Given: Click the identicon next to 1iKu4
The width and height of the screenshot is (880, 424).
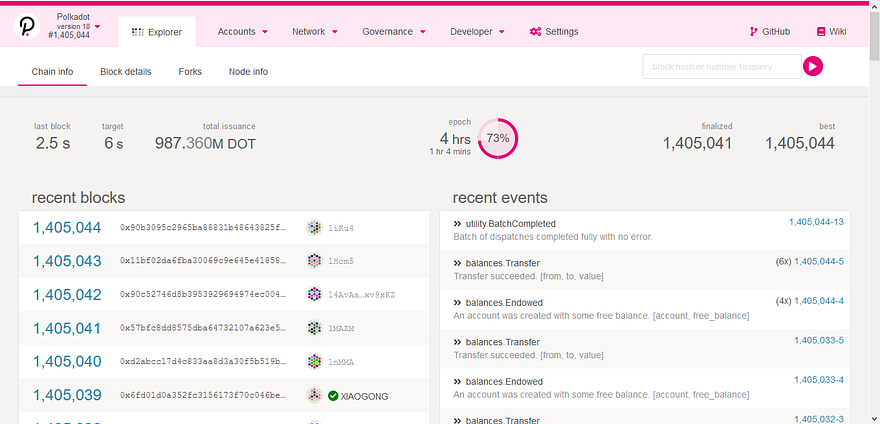Looking at the screenshot, I should [314, 227].
